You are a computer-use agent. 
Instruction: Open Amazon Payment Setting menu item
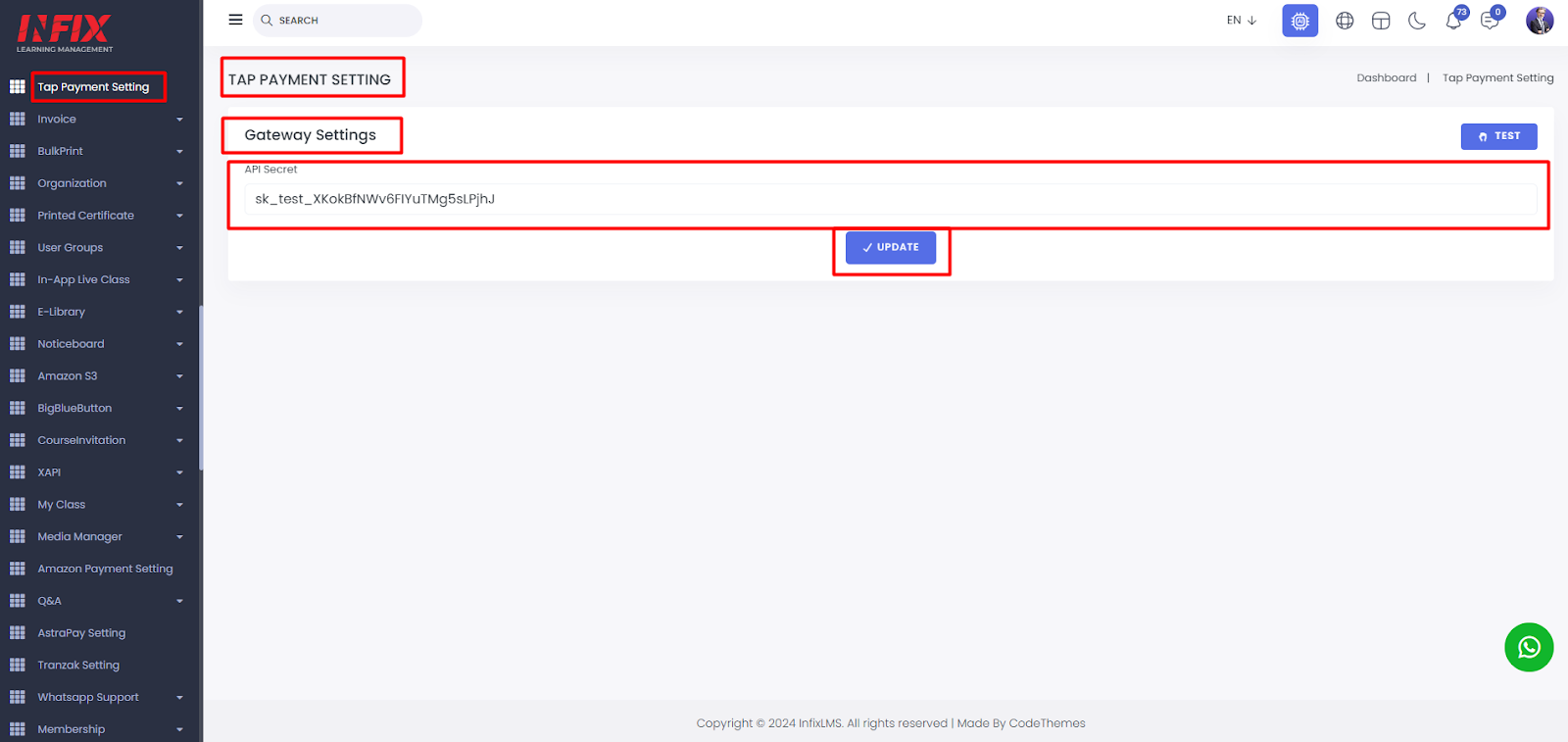click(x=105, y=569)
